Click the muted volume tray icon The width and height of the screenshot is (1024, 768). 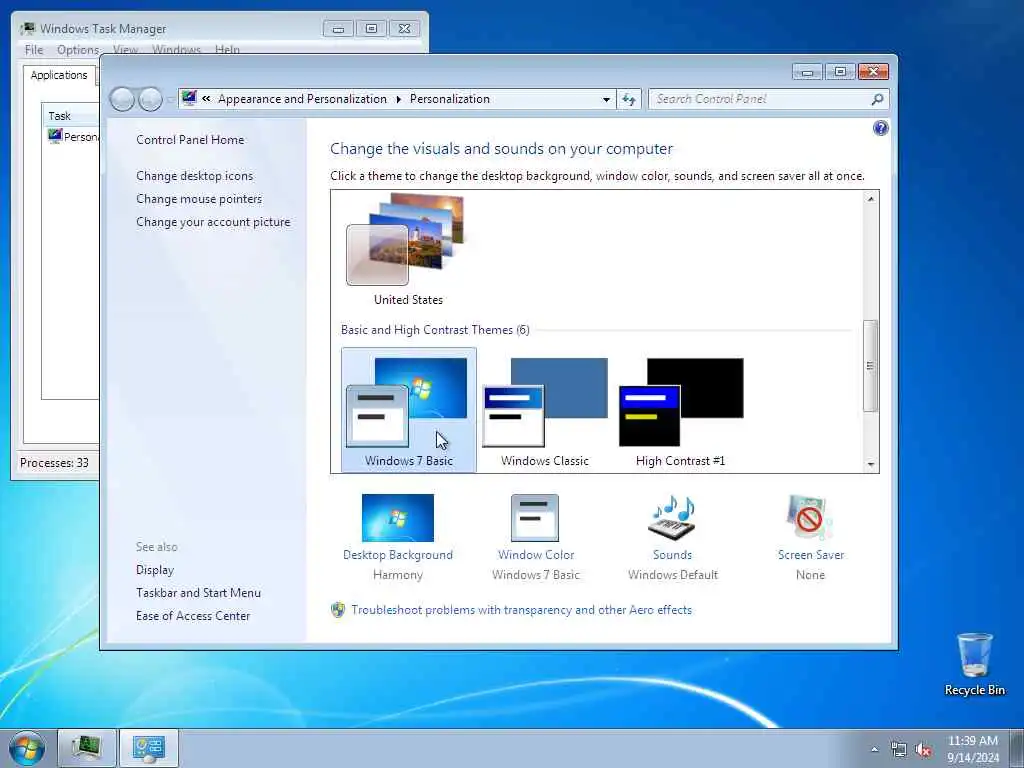point(923,750)
